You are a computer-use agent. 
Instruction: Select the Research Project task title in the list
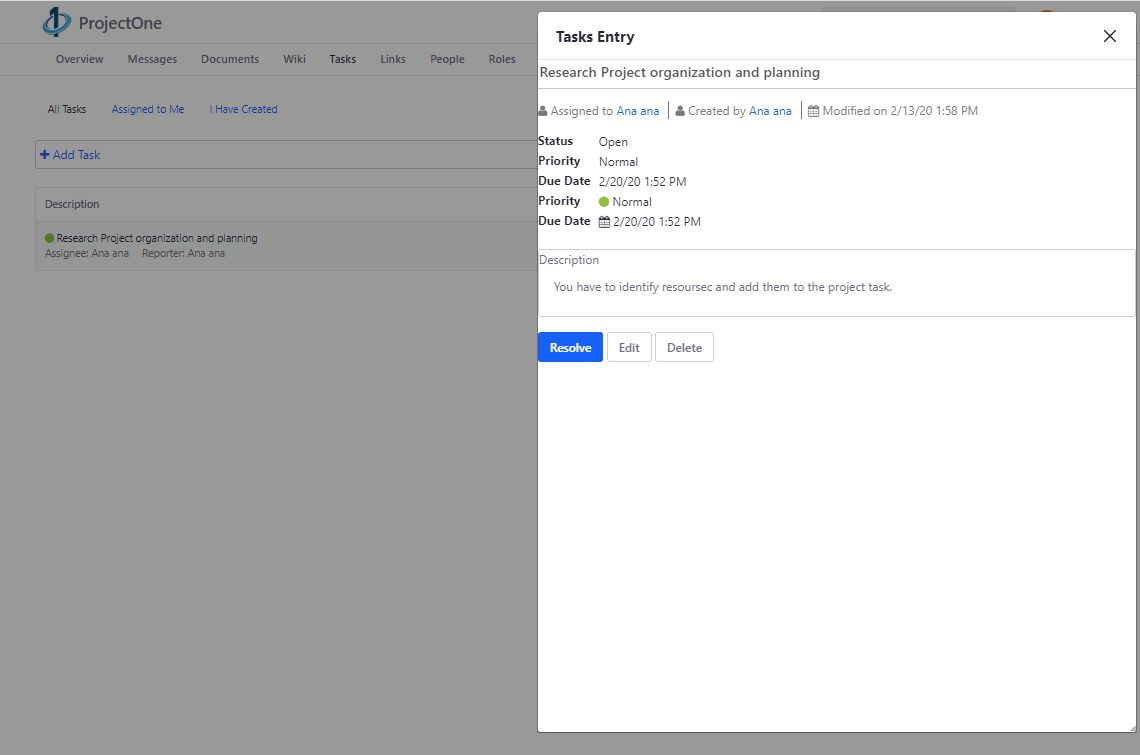pyautogui.click(x=157, y=238)
